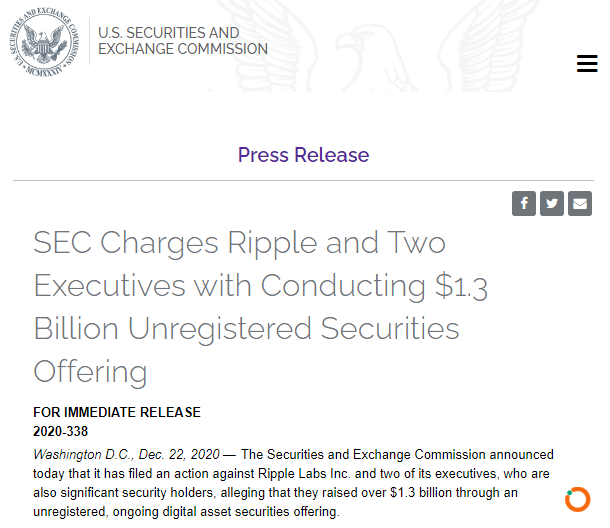The height and width of the screenshot is (528, 610).
Task: Click the SEC Charges Ripple headline
Action: [260, 307]
